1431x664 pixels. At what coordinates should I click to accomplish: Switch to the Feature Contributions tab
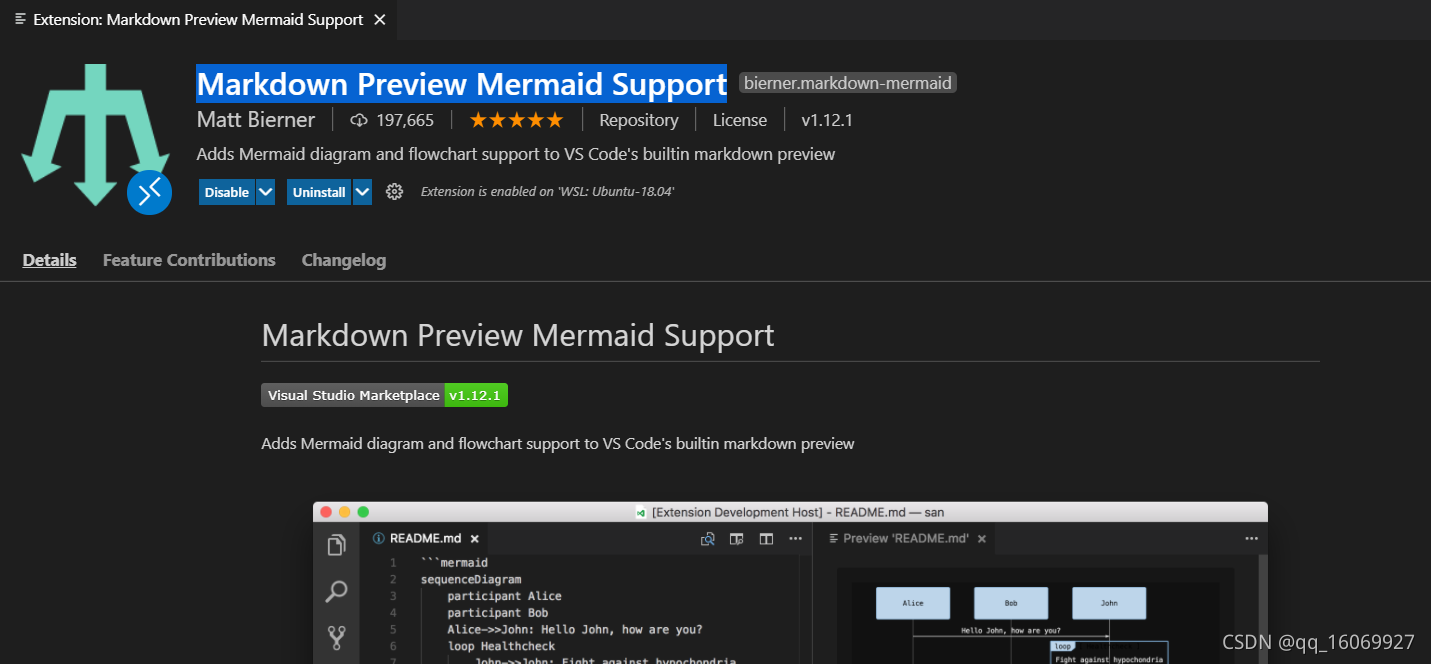pyautogui.click(x=189, y=260)
